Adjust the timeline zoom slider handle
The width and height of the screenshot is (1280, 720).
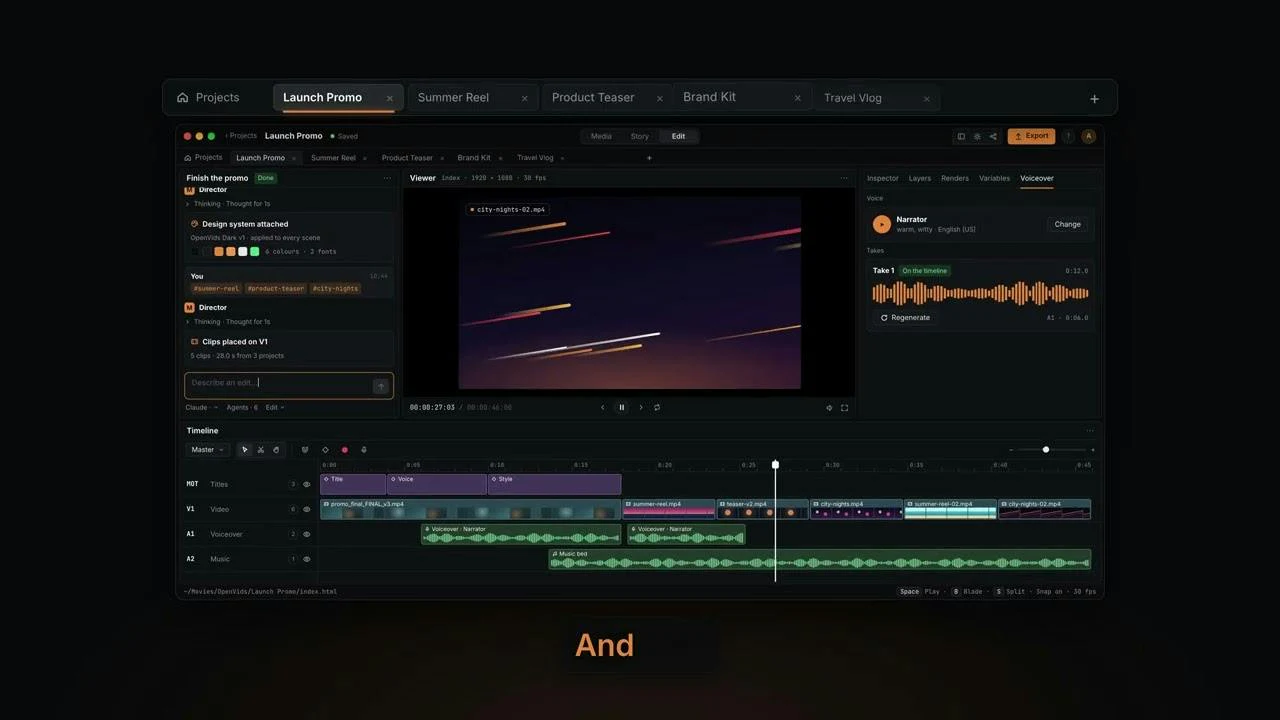(x=1046, y=450)
